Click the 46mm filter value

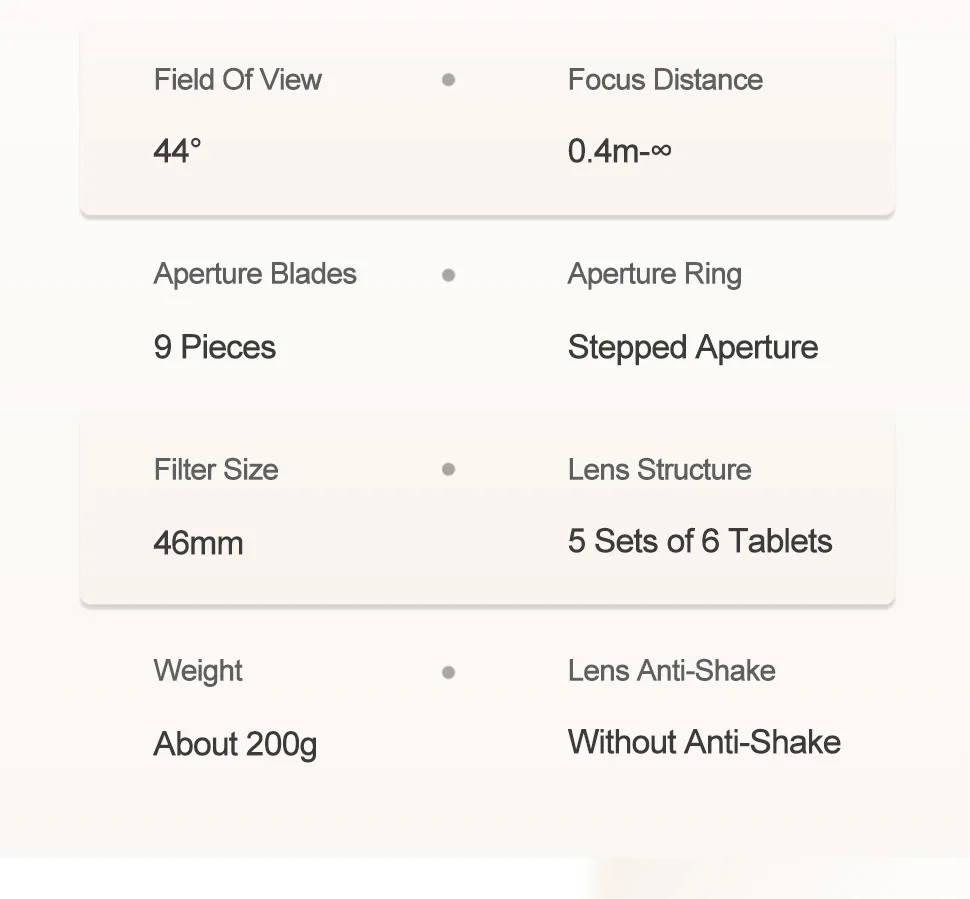point(198,543)
